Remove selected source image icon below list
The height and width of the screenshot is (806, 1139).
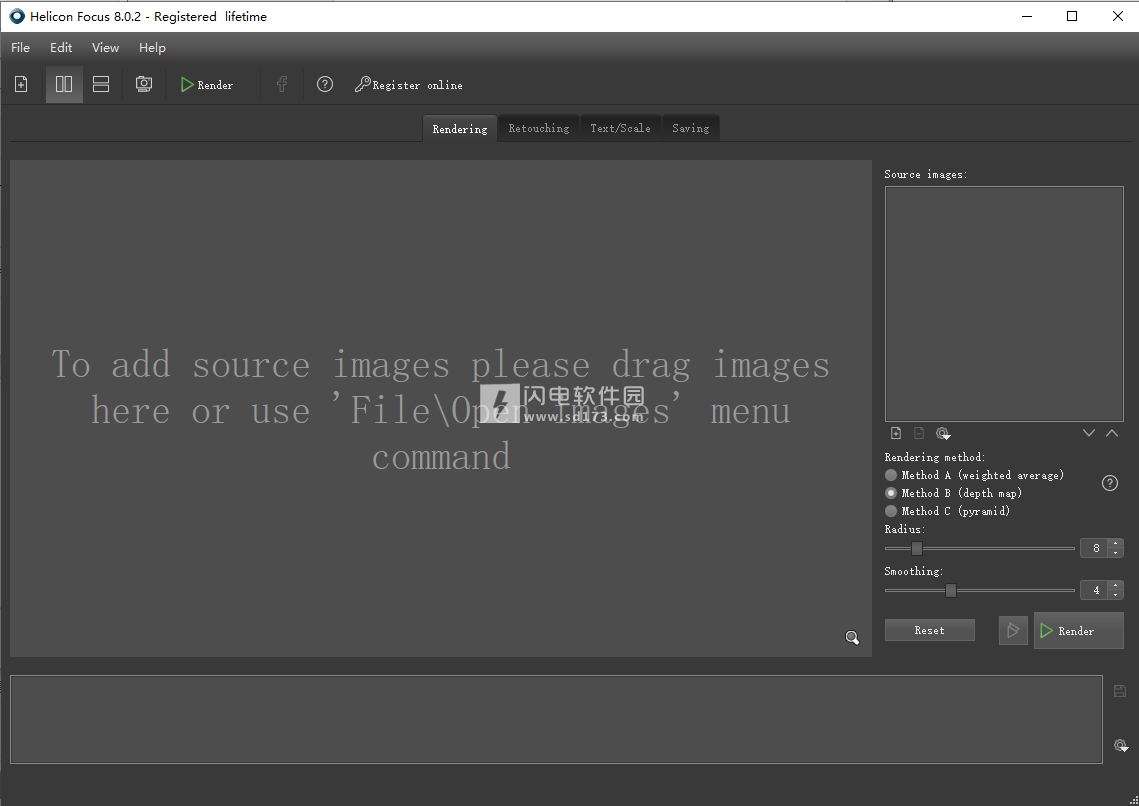[x=919, y=433]
